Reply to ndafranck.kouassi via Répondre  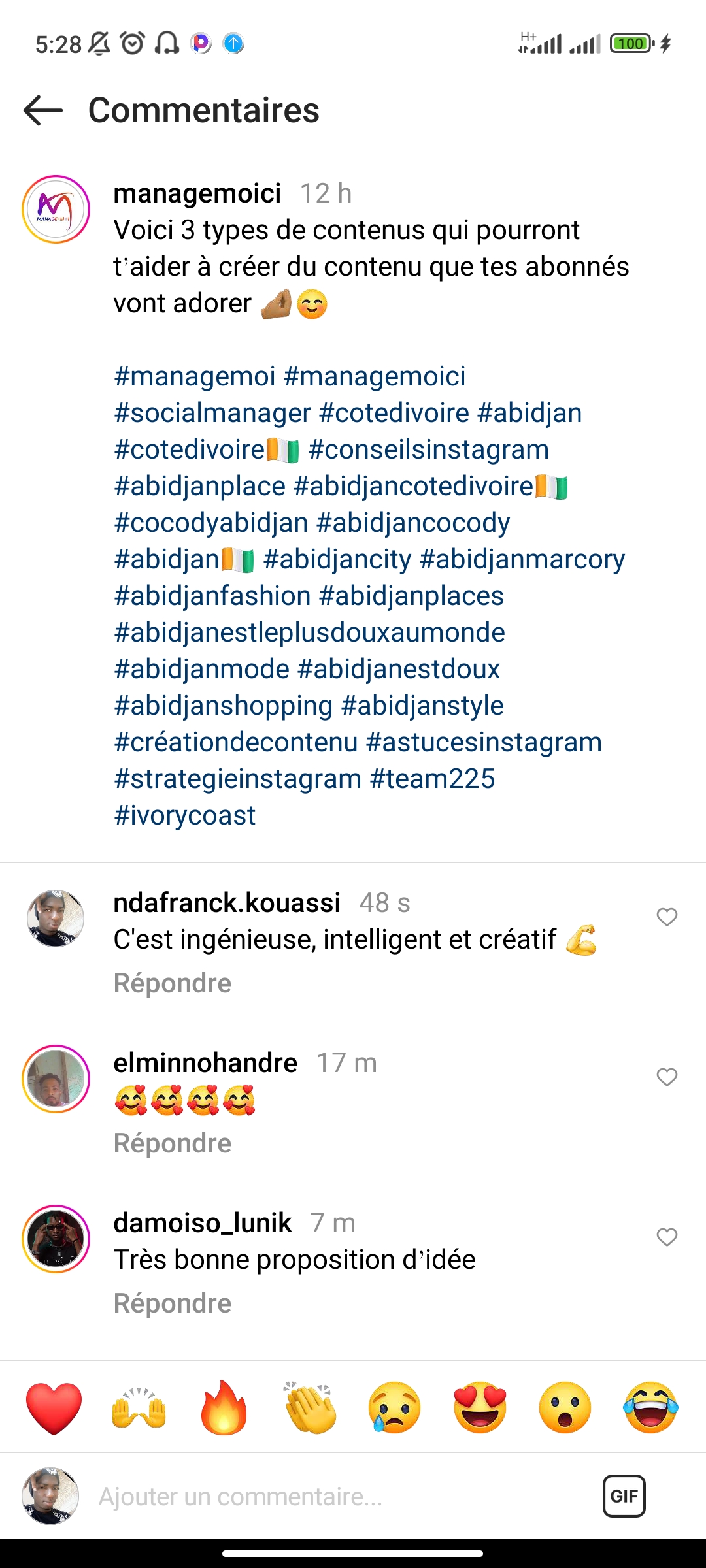pyautogui.click(x=173, y=983)
